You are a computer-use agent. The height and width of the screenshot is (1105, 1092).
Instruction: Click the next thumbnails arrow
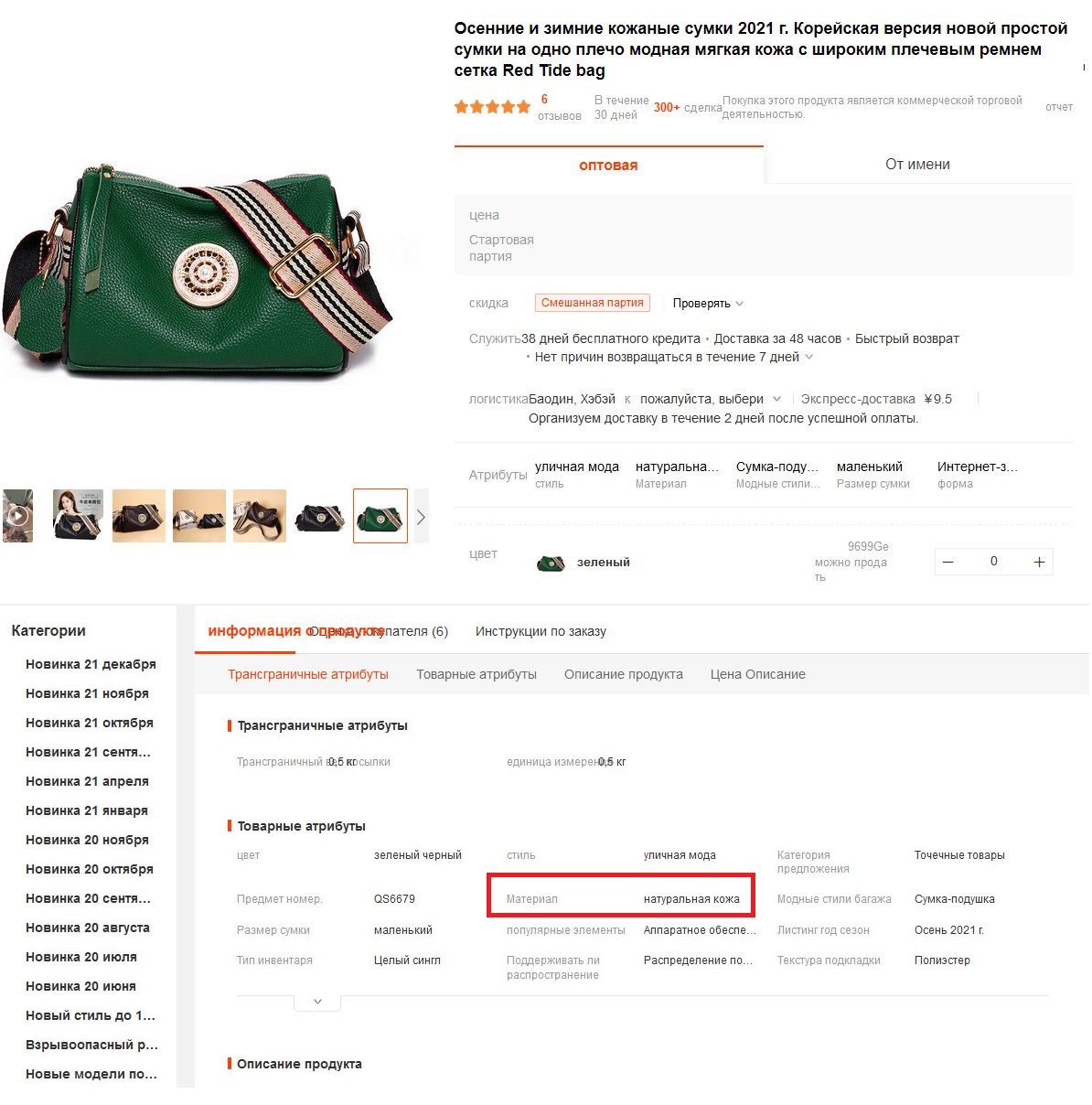(x=421, y=517)
